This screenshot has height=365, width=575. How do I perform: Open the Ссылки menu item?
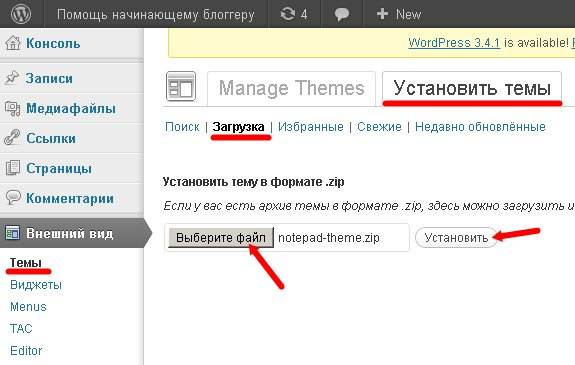pos(51,138)
